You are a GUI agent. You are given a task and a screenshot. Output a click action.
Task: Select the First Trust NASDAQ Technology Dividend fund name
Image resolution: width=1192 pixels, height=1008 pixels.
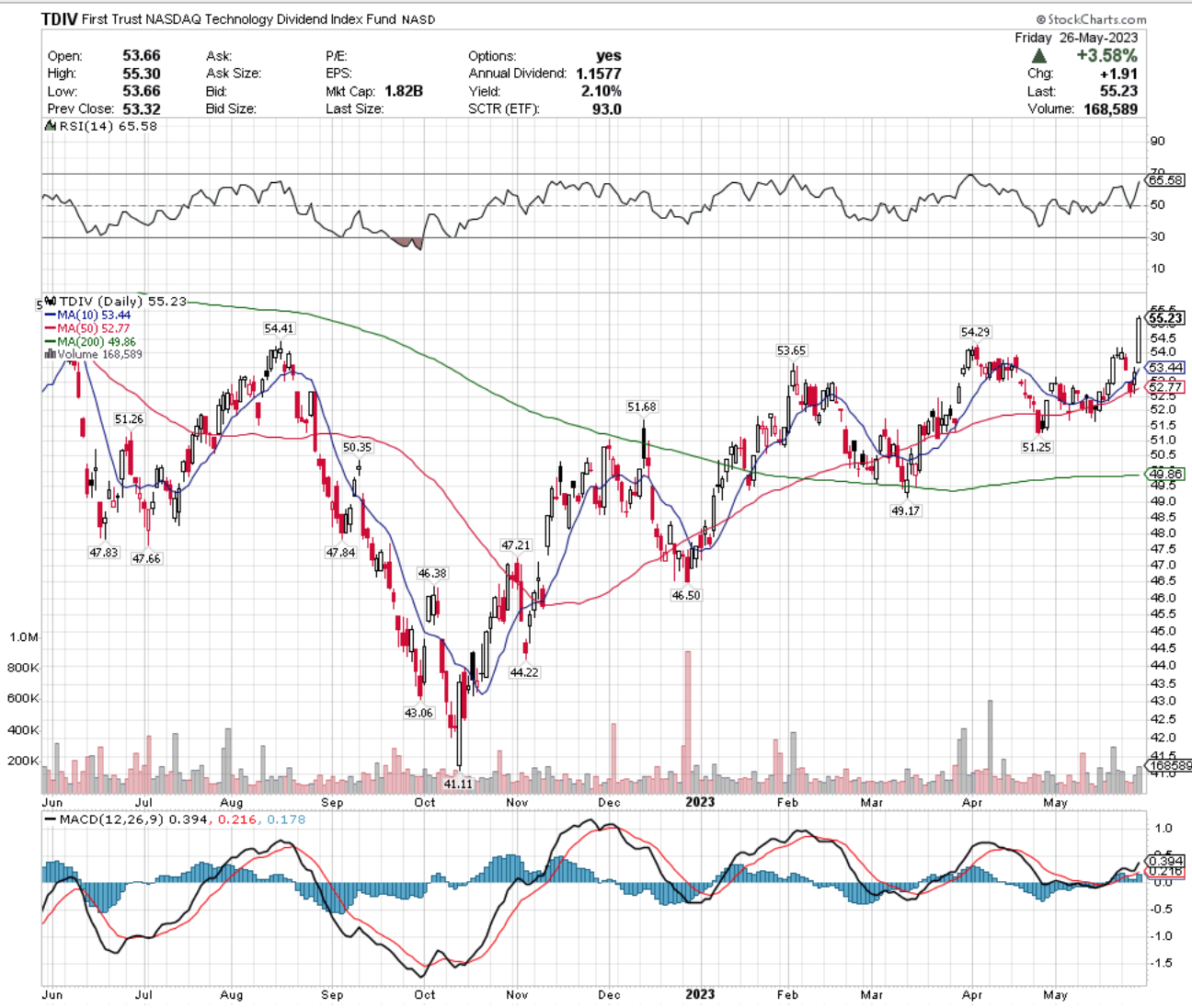[240, 19]
